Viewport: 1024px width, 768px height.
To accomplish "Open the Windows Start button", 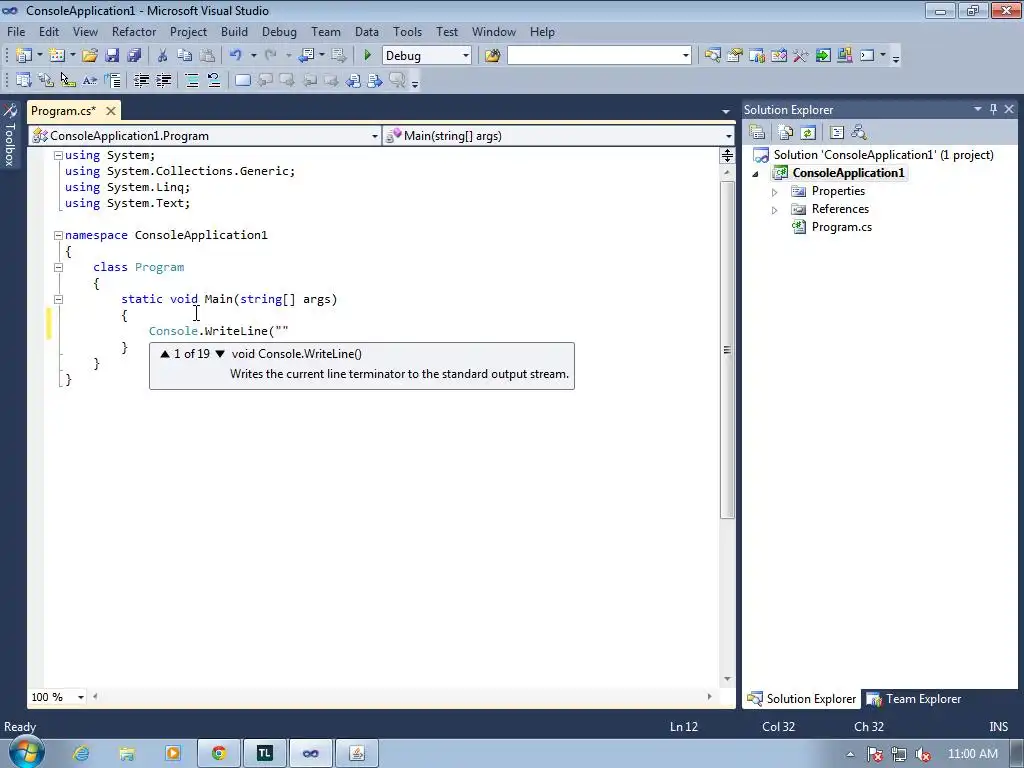I will pyautogui.click(x=25, y=751).
